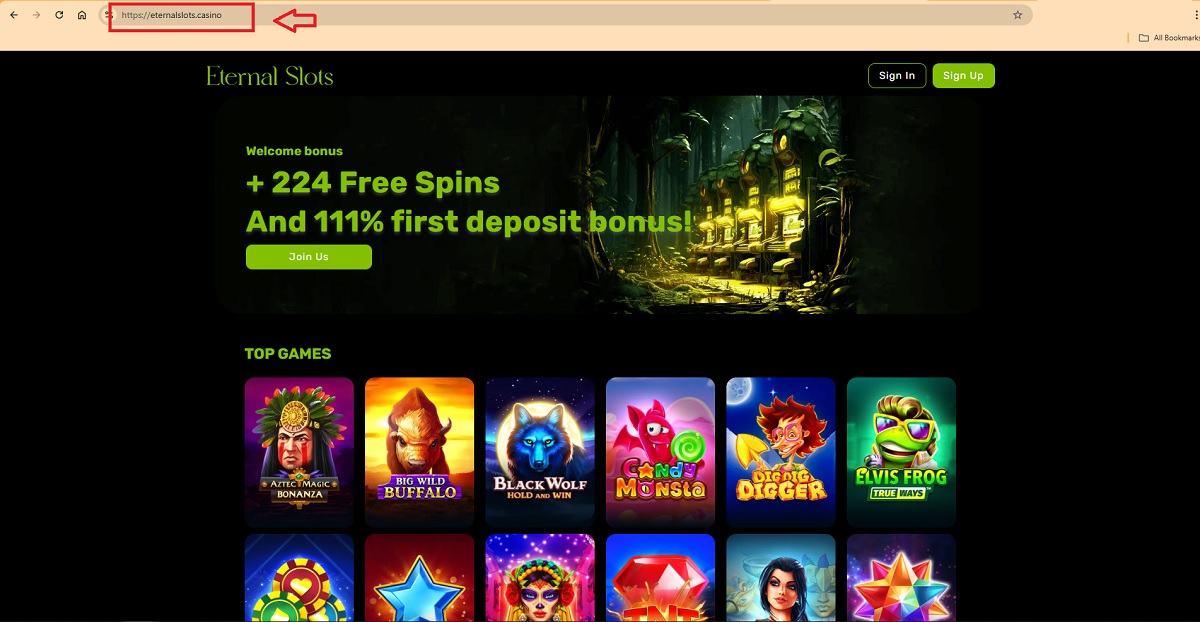Open the Aztec Magic Bonanza game
The height and width of the screenshot is (622, 1200).
pos(299,452)
